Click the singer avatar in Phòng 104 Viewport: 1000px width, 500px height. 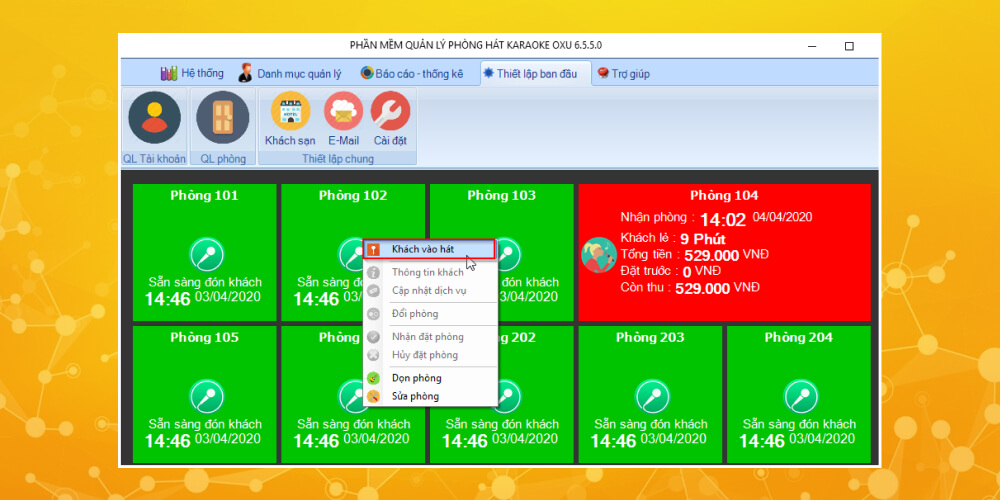click(x=599, y=255)
